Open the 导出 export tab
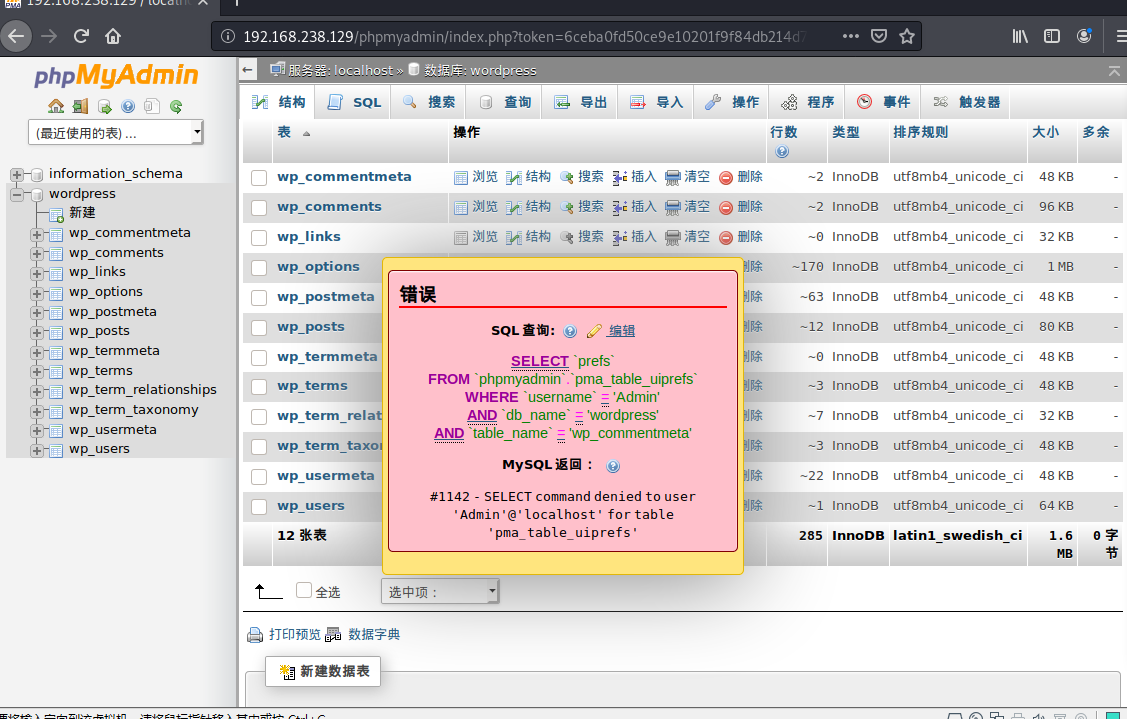 point(581,102)
